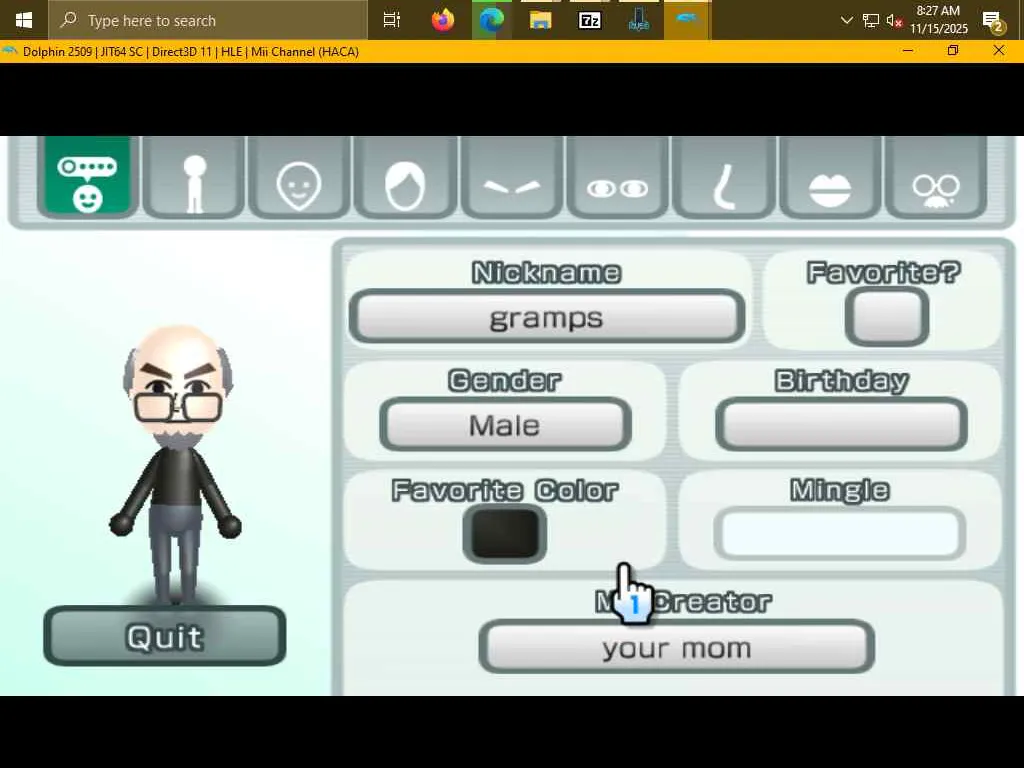The width and height of the screenshot is (1024, 768).
Task: Set the Birthday field
Action: [x=841, y=424]
